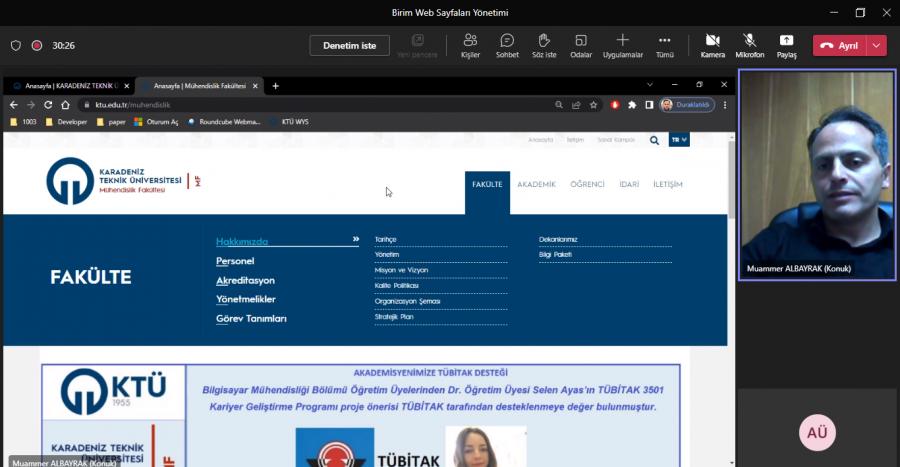Click the Denetim iste button
This screenshot has width=900, height=467.
[349, 45]
